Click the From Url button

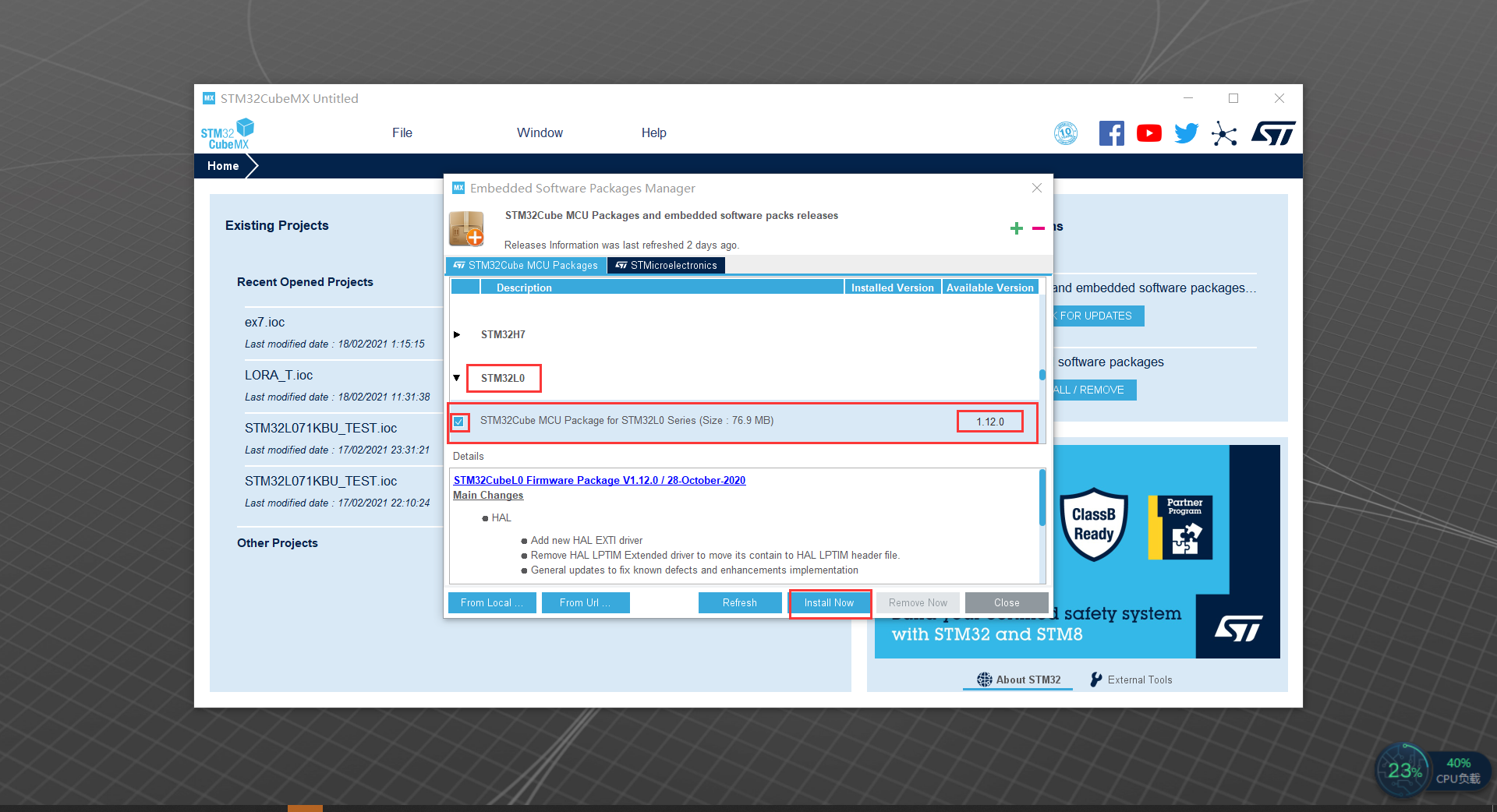(x=585, y=603)
